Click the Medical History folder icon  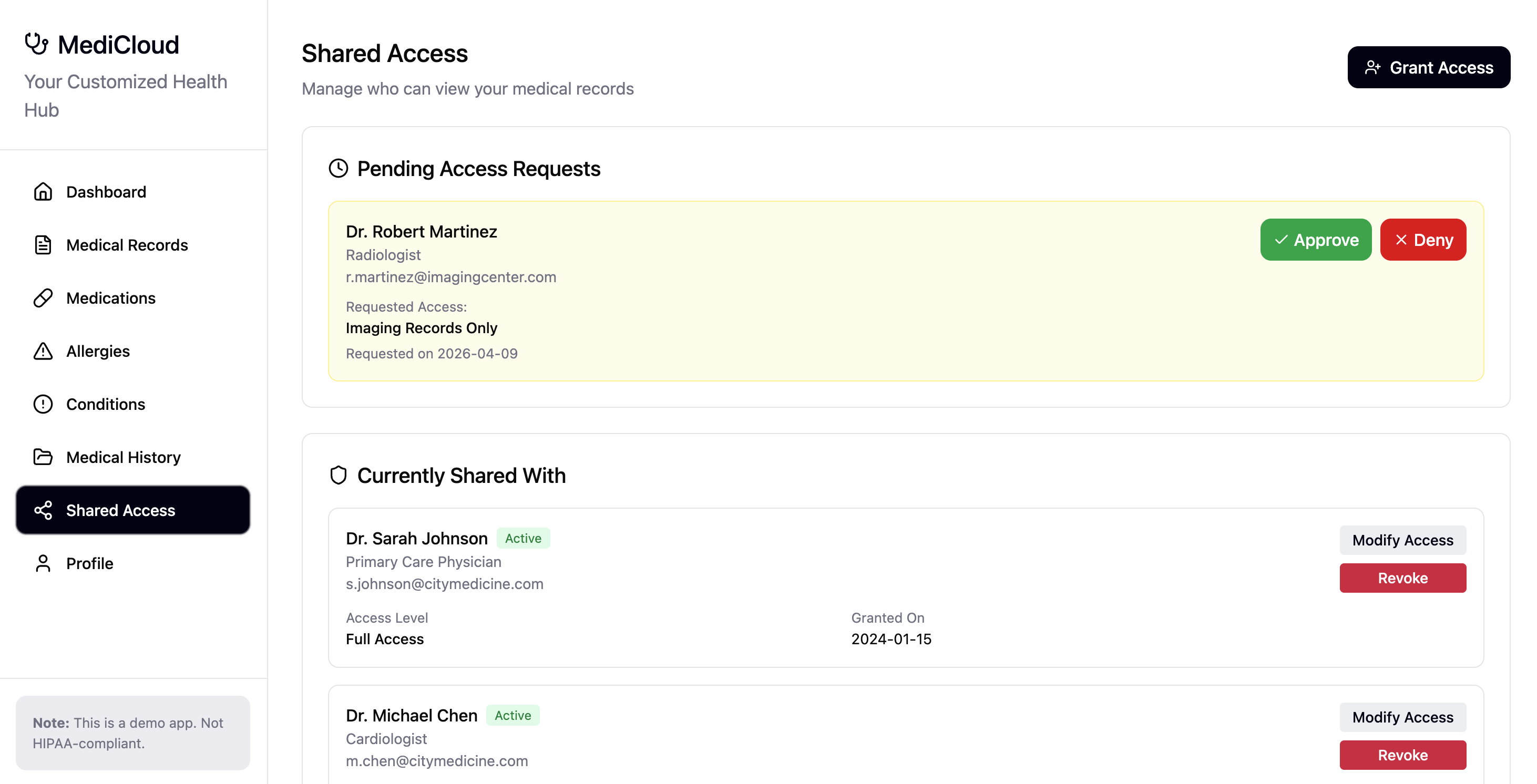(43, 458)
